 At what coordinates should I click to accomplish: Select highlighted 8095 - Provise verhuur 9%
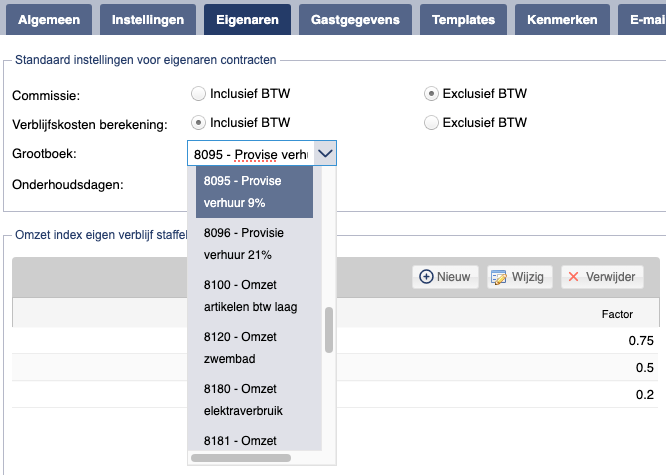[254, 192]
